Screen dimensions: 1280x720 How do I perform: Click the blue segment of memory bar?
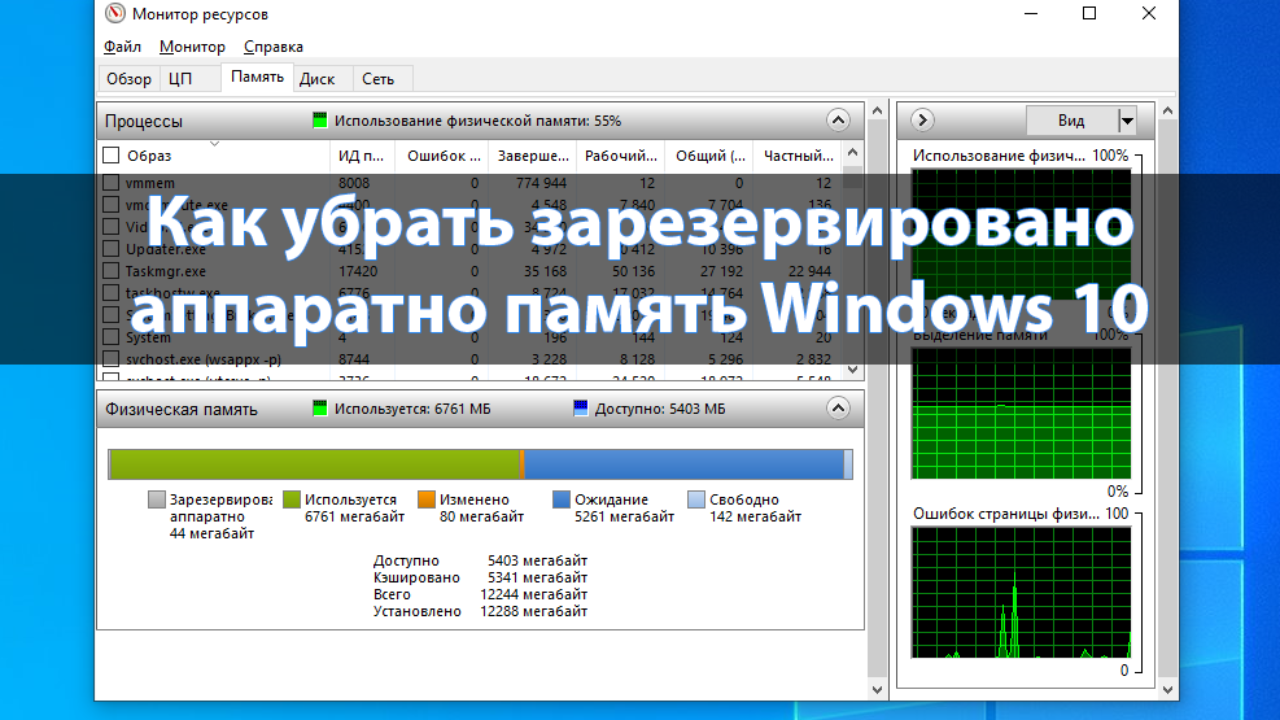point(684,465)
